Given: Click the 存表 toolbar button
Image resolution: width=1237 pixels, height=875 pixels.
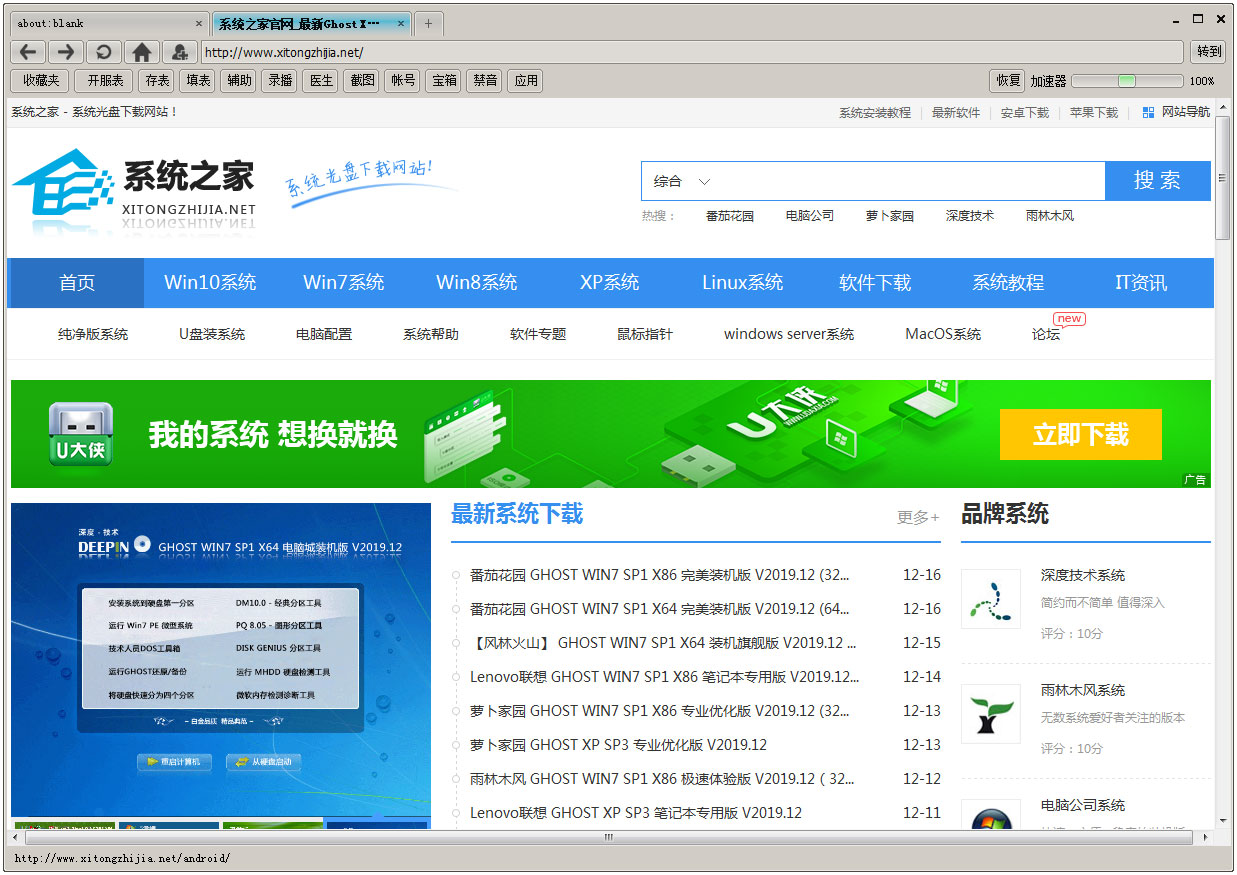Looking at the screenshot, I should [x=158, y=81].
